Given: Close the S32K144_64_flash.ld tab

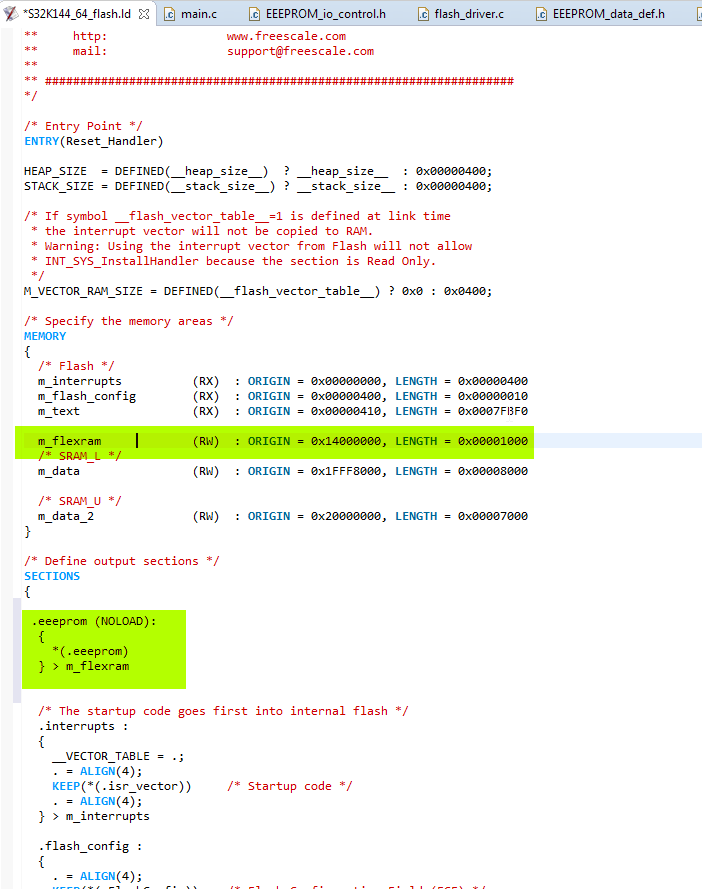Looking at the screenshot, I should (144, 14).
